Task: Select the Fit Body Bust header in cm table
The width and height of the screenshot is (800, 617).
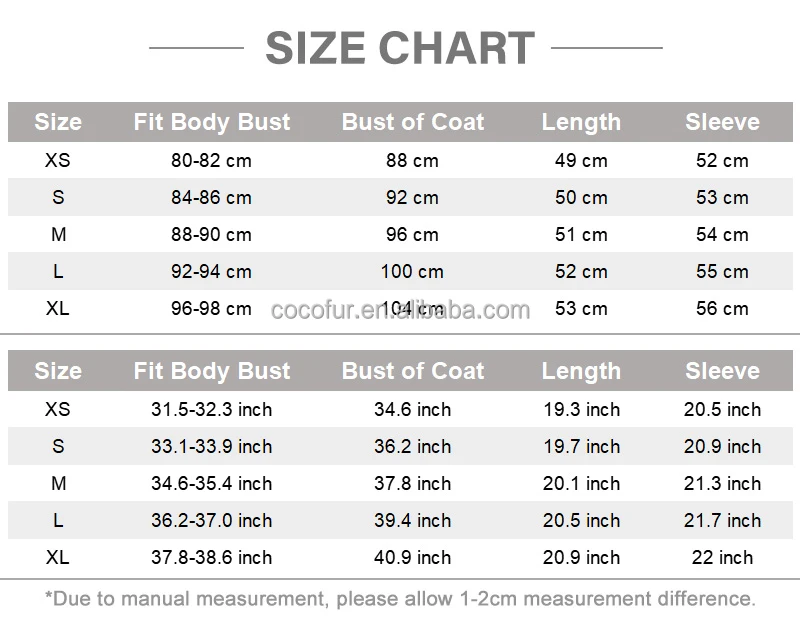Action: [212, 122]
